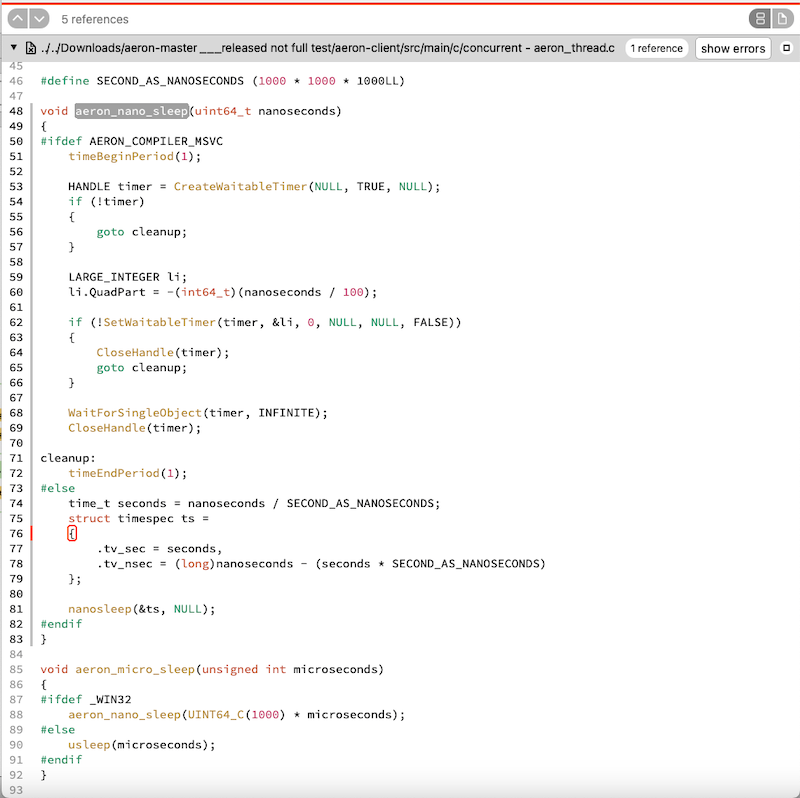Click the aeron_micro_sleep function name
The height and width of the screenshot is (798, 800).
coord(135,669)
